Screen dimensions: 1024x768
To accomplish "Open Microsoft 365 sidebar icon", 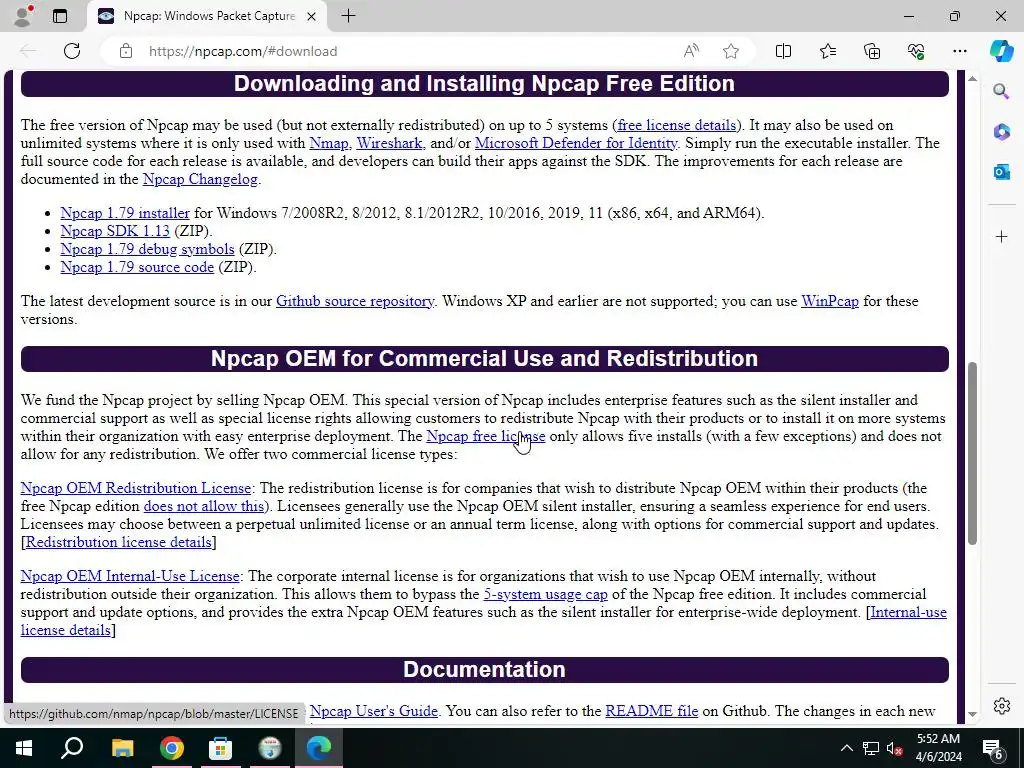I will pos(1001,132).
